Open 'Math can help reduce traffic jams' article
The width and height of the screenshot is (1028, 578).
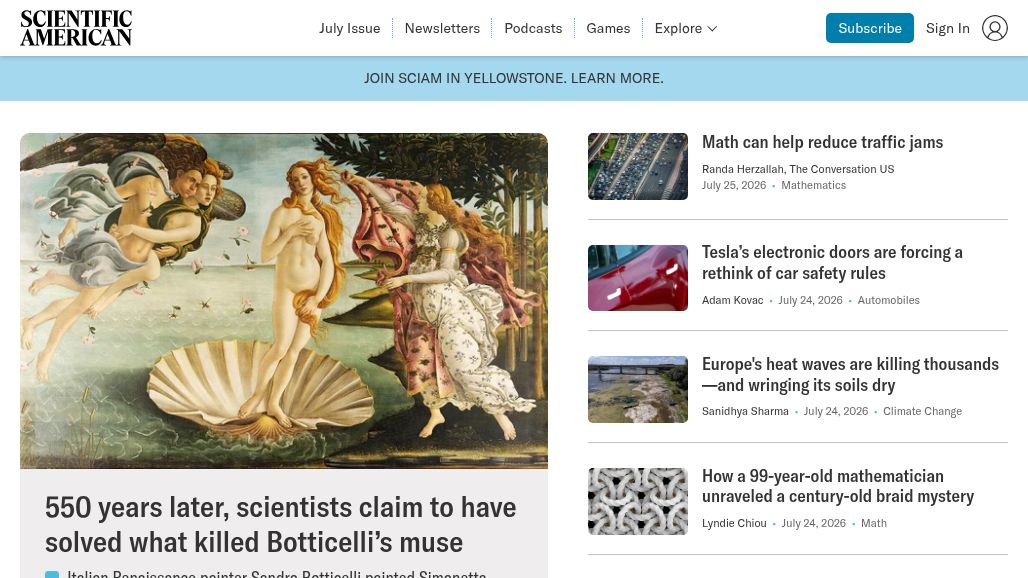tap(822, 142)
